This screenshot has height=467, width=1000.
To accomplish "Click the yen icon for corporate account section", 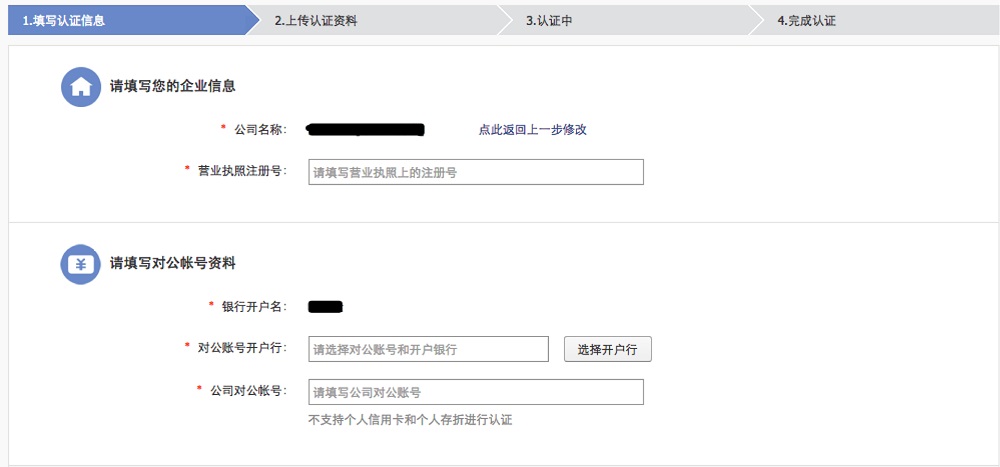I will pos(81,264).
